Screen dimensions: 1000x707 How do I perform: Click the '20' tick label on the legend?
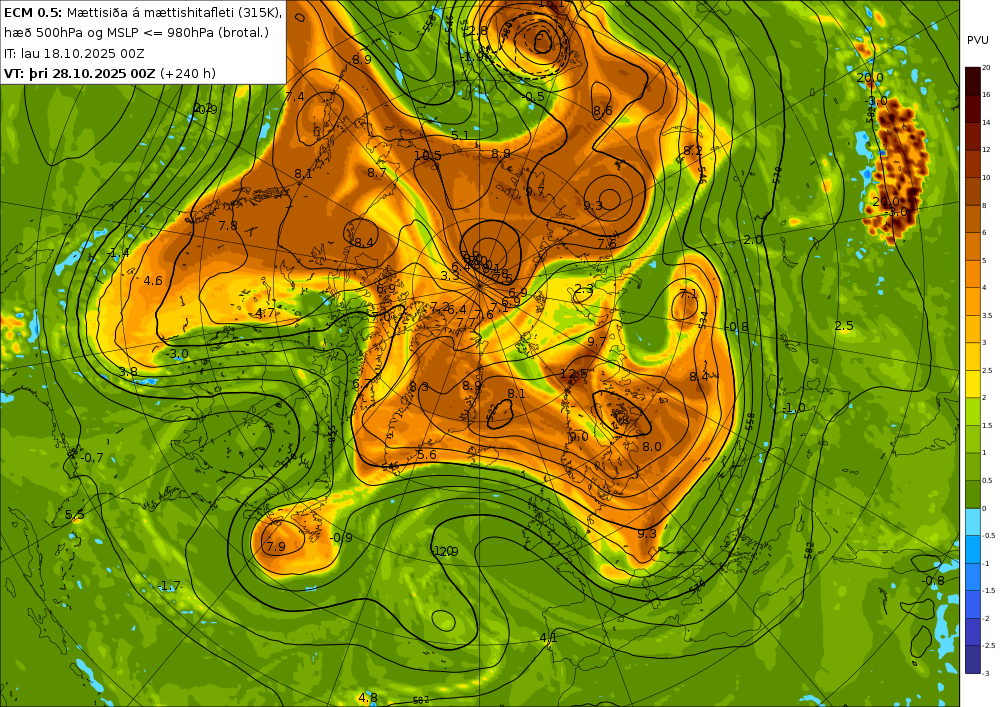[x=986, y=67]
